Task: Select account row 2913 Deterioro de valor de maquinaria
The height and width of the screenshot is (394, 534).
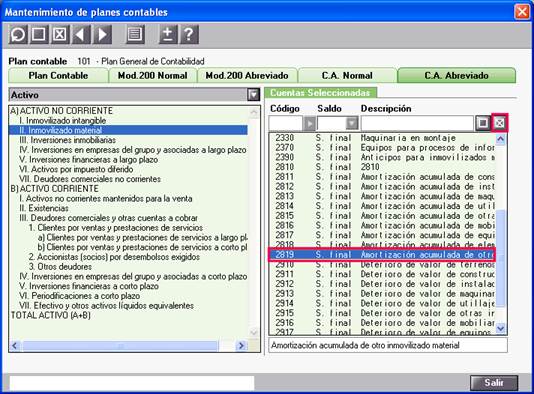Action: click(382, 294)
